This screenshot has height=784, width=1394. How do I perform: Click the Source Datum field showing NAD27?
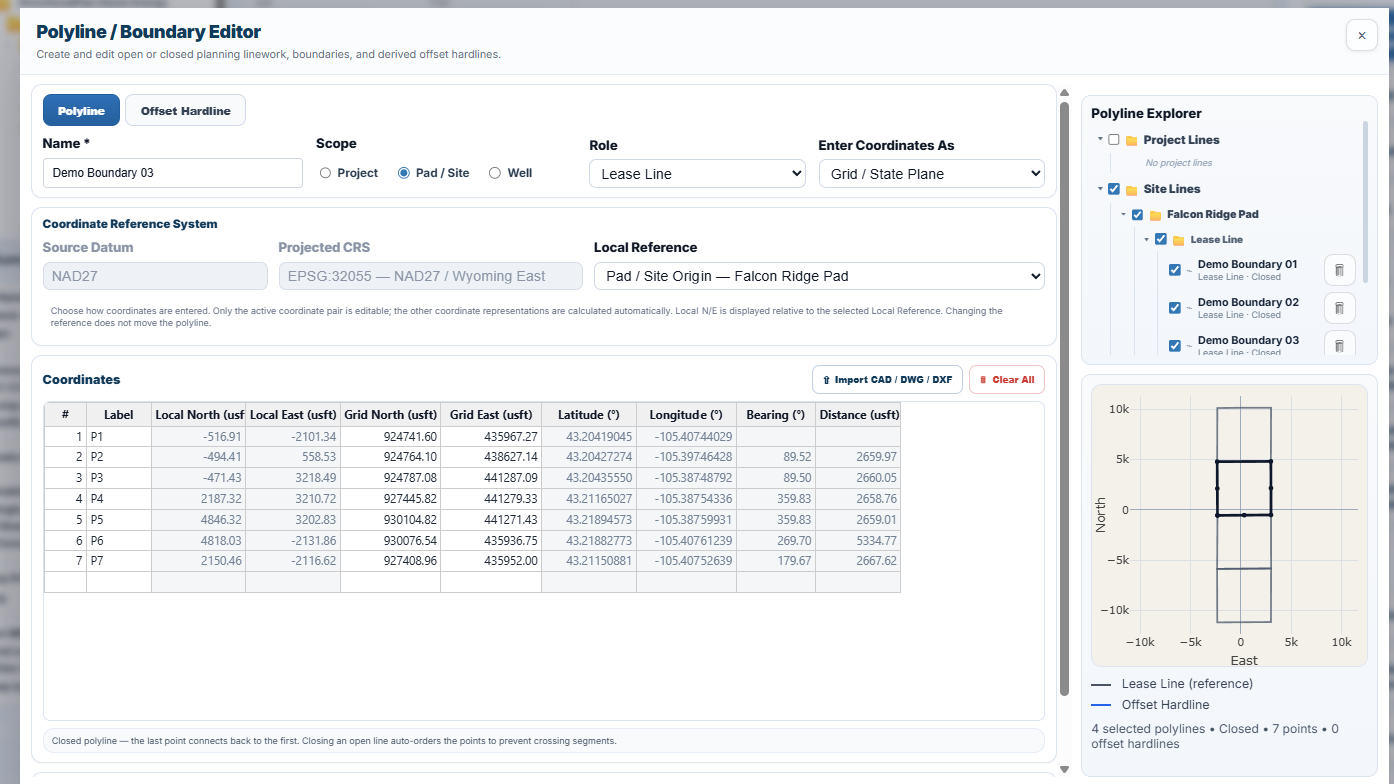pos(155,276)
